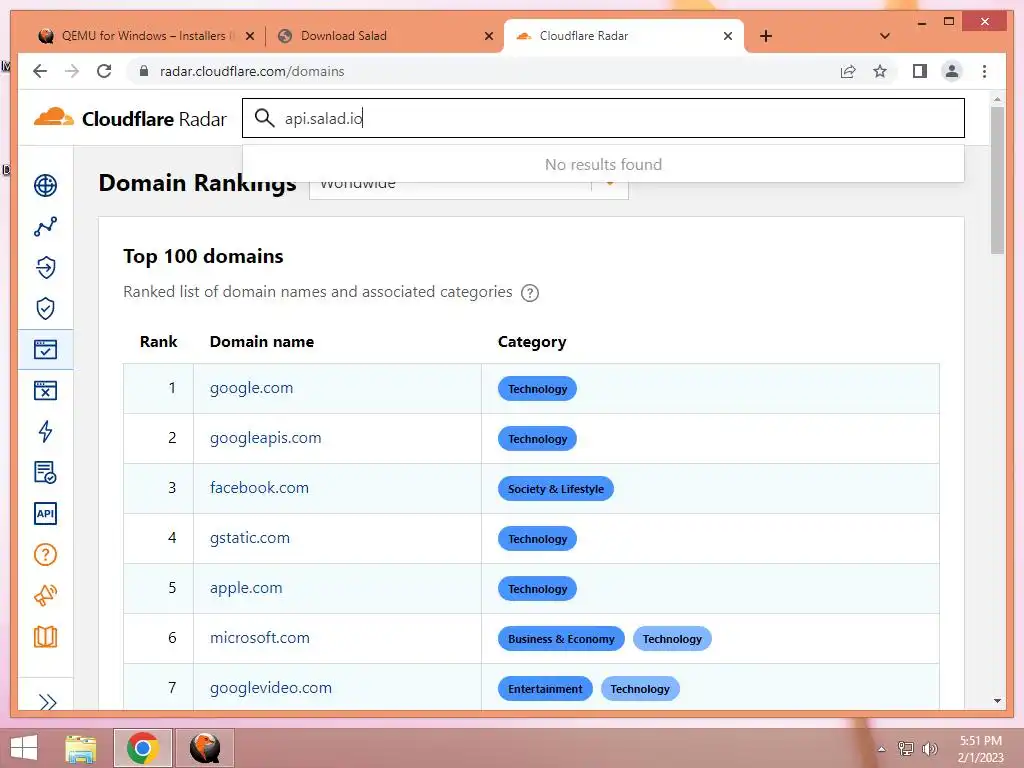This screenshot has width=1024, height=768.
Task: Click Society & Lifestyle tag for facebook.com
Action: (x=556, y=488)
